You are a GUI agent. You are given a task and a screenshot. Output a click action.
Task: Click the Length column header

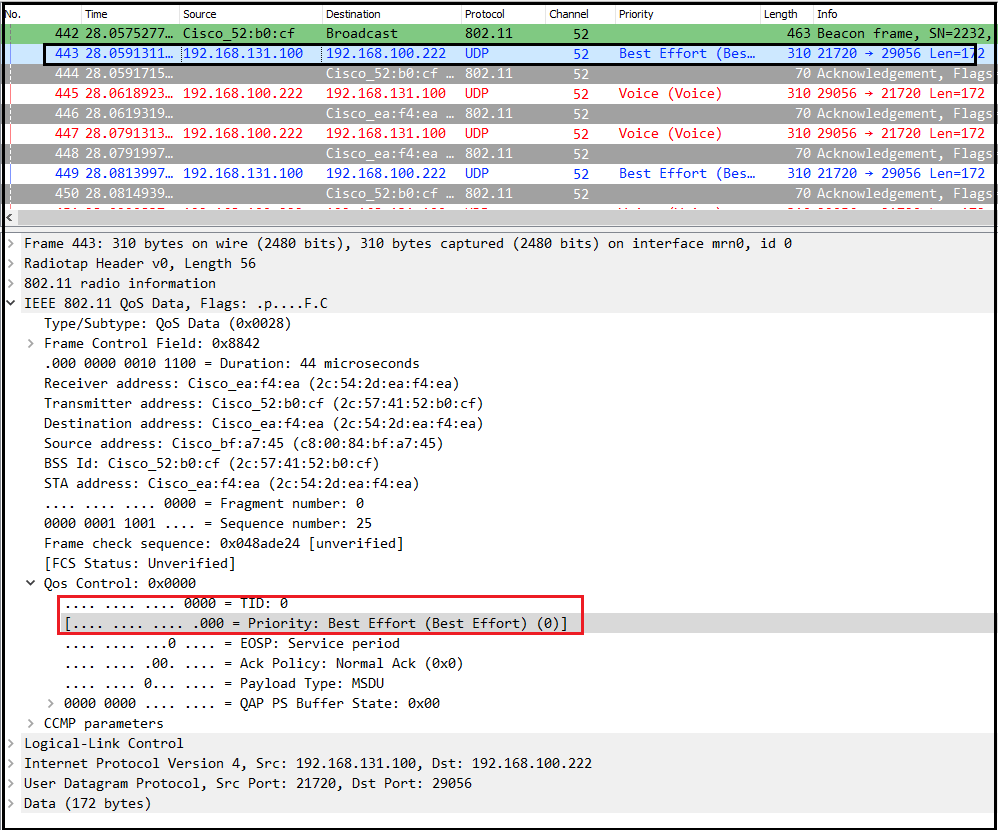click(x=780, y=14)
